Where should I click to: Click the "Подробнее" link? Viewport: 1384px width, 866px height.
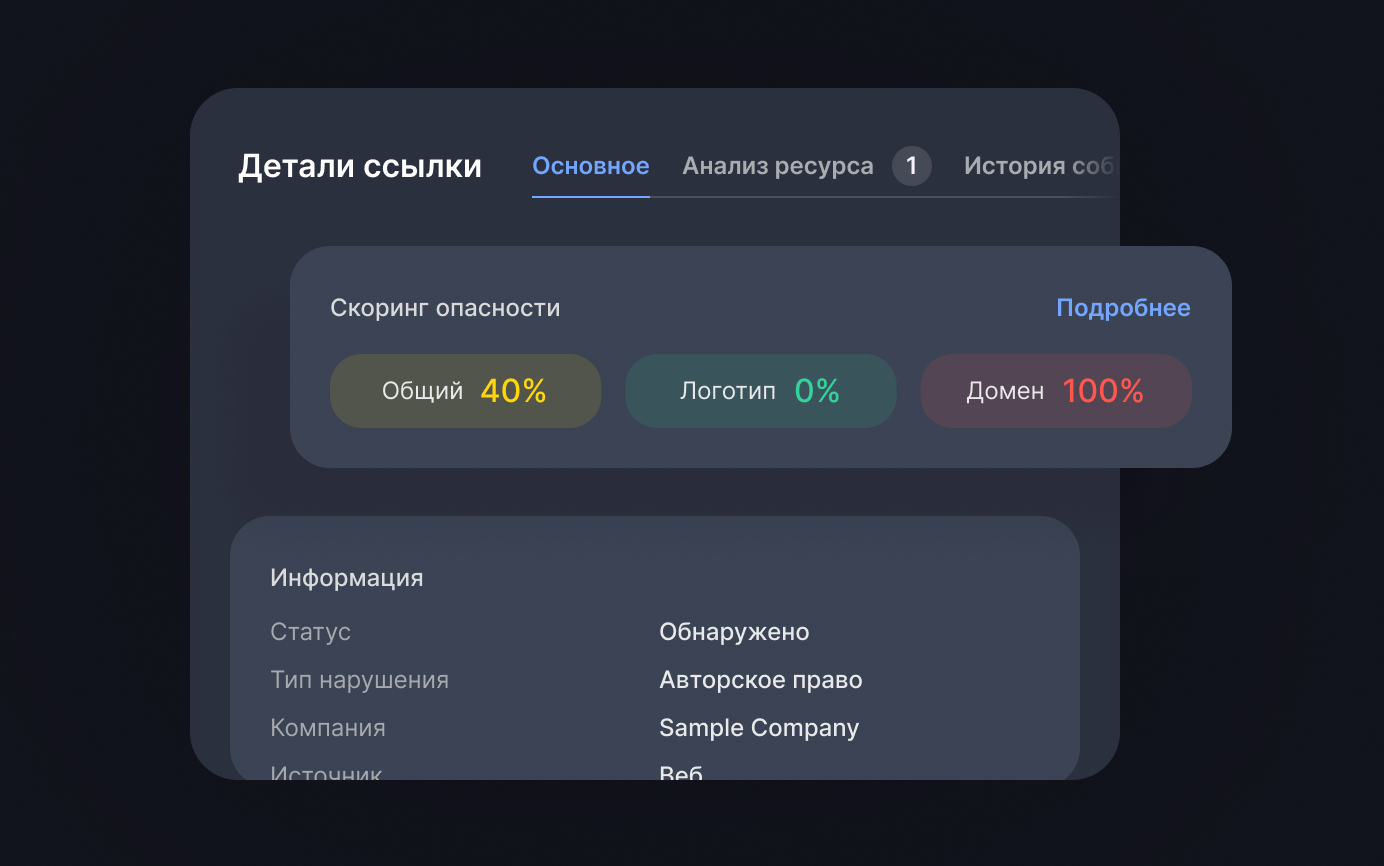pos(1123,308)
